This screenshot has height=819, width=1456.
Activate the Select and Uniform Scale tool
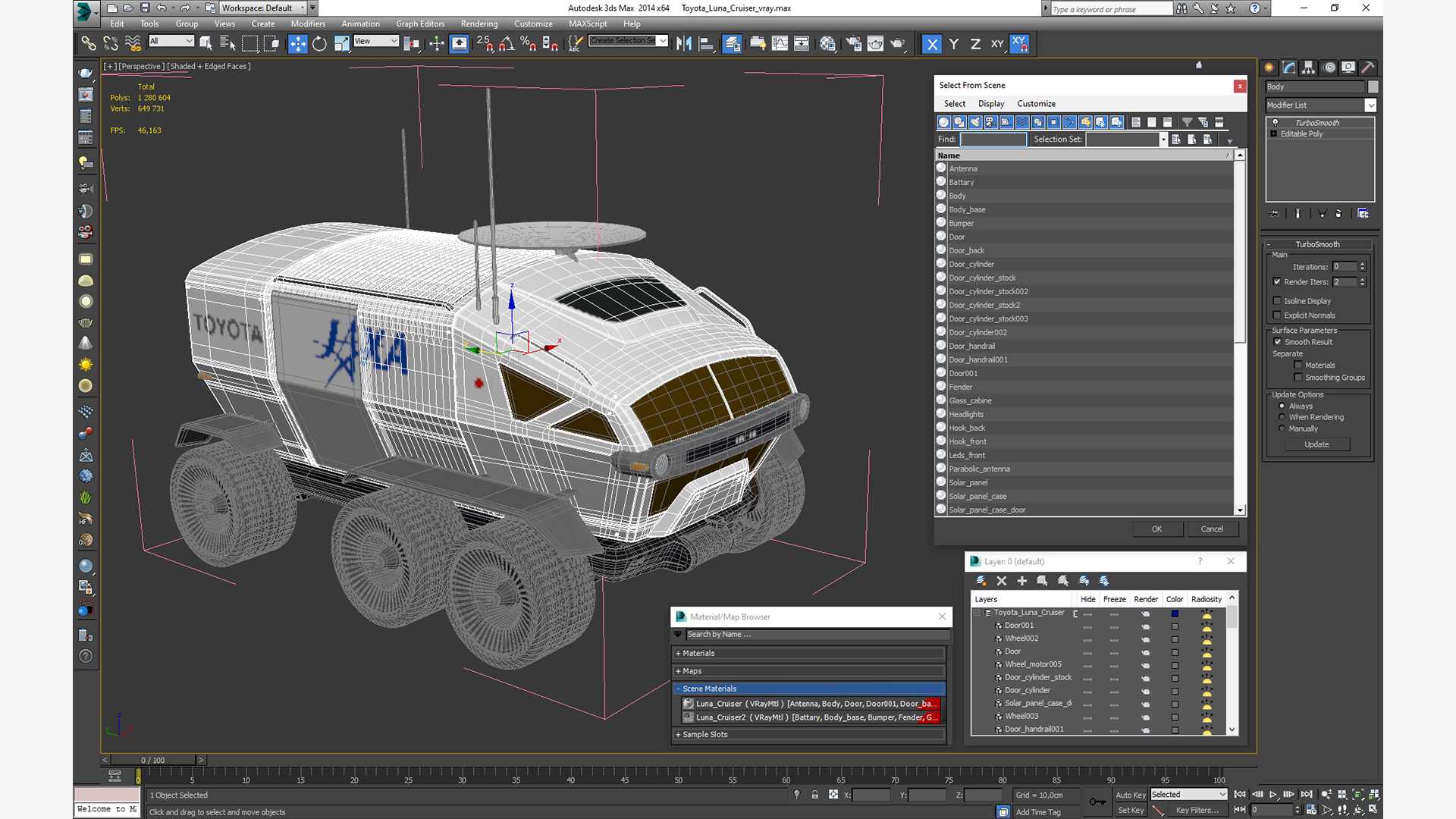[341, 44]
